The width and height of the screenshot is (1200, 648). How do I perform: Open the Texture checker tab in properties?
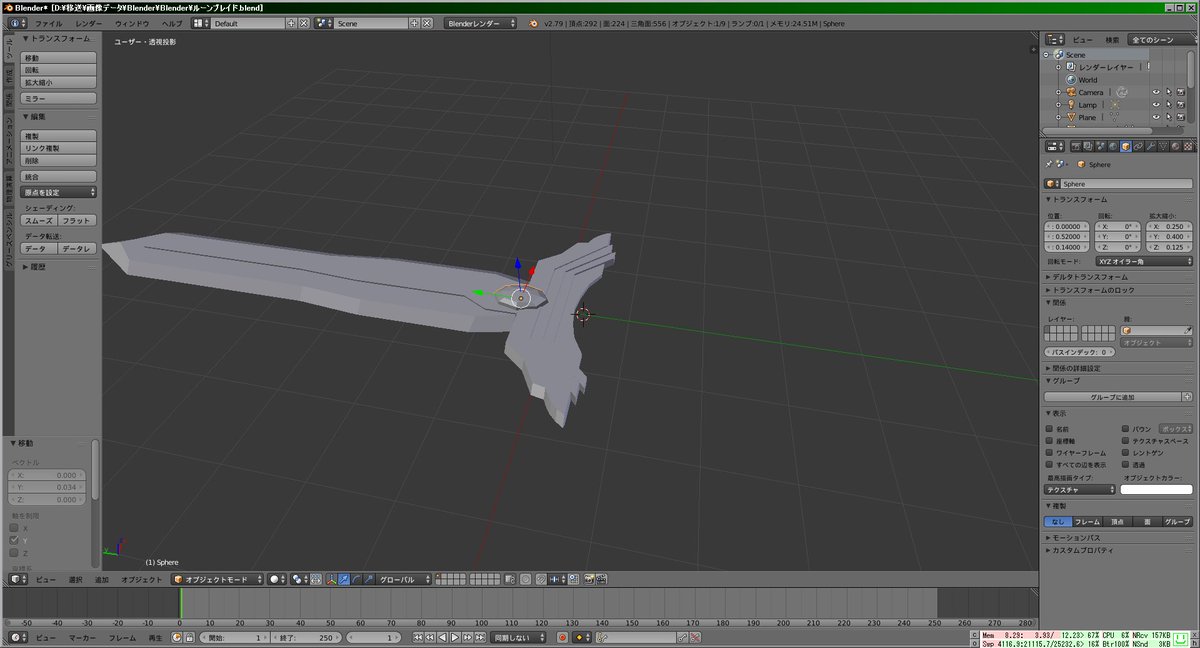(1188, 146)
